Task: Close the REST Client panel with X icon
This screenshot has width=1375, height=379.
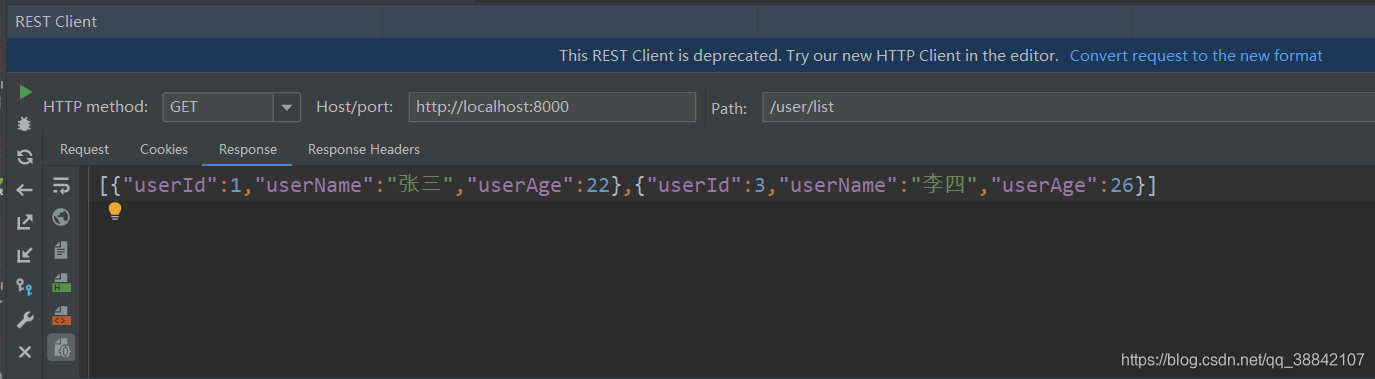Action: (25, 352)
